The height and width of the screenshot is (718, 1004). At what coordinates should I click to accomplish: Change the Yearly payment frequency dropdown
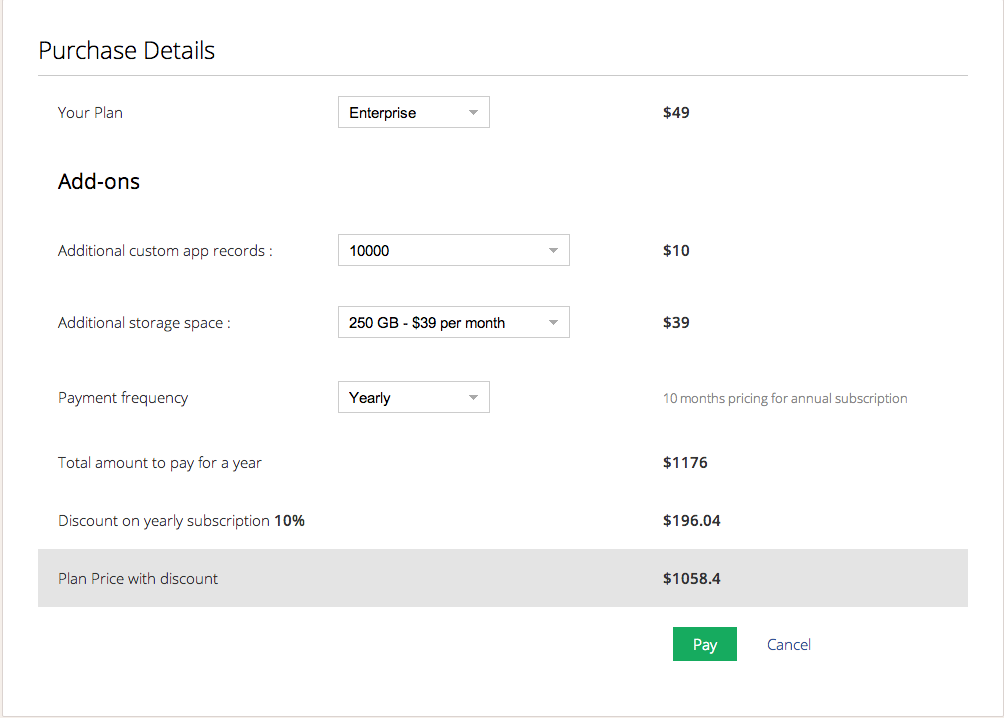(x=413, y=398)
